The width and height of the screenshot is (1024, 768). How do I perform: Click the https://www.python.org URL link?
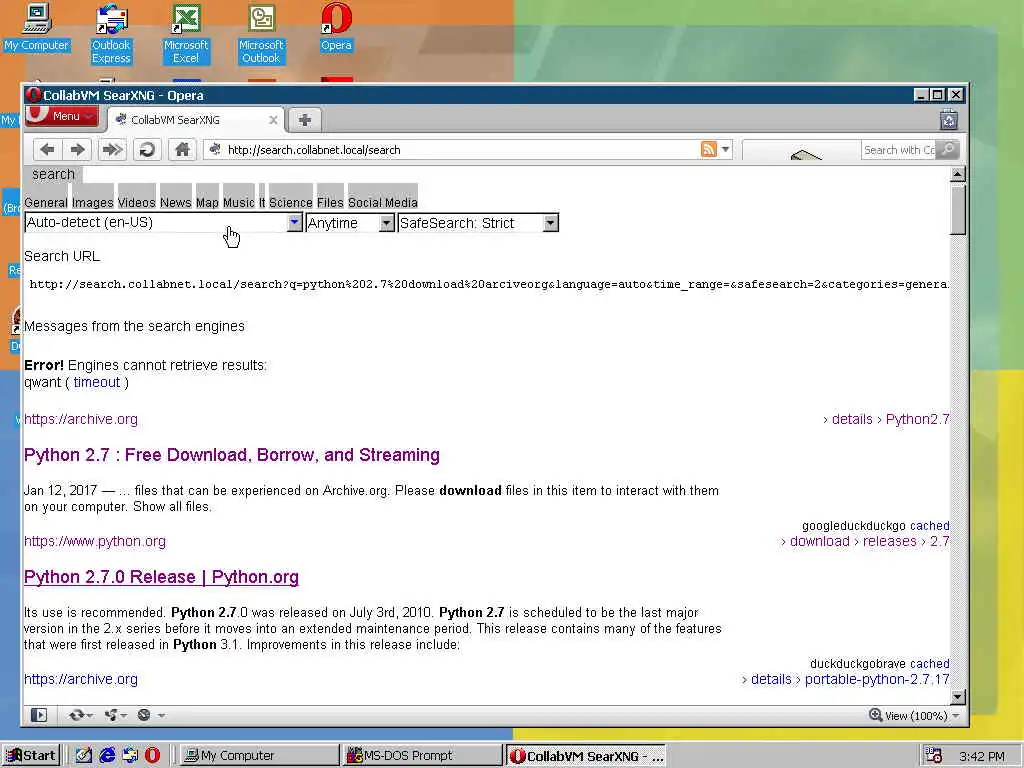click(95, 541)
